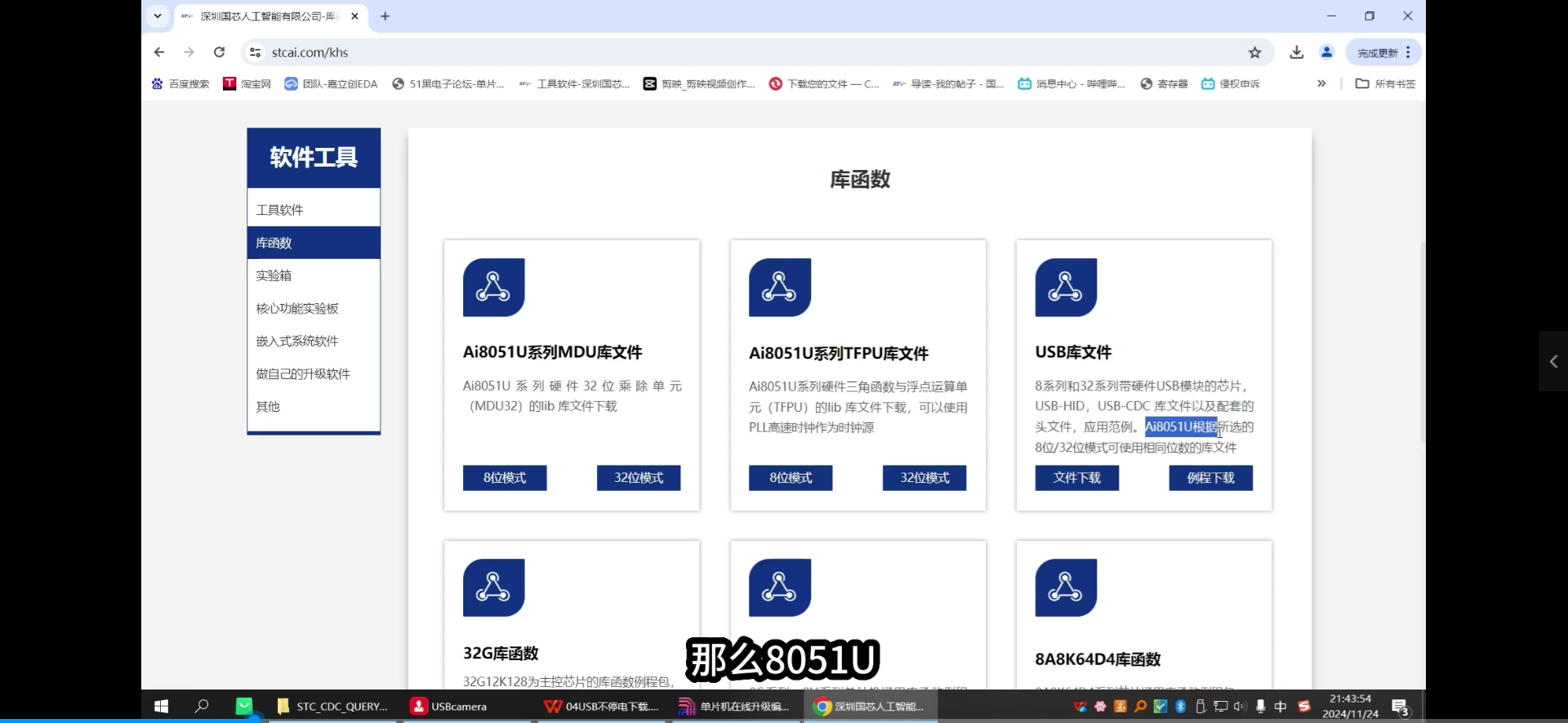1568x723 pixels.
Task: Click the Ai8051U MDU card icon
Action: click(x=493, y=288)
